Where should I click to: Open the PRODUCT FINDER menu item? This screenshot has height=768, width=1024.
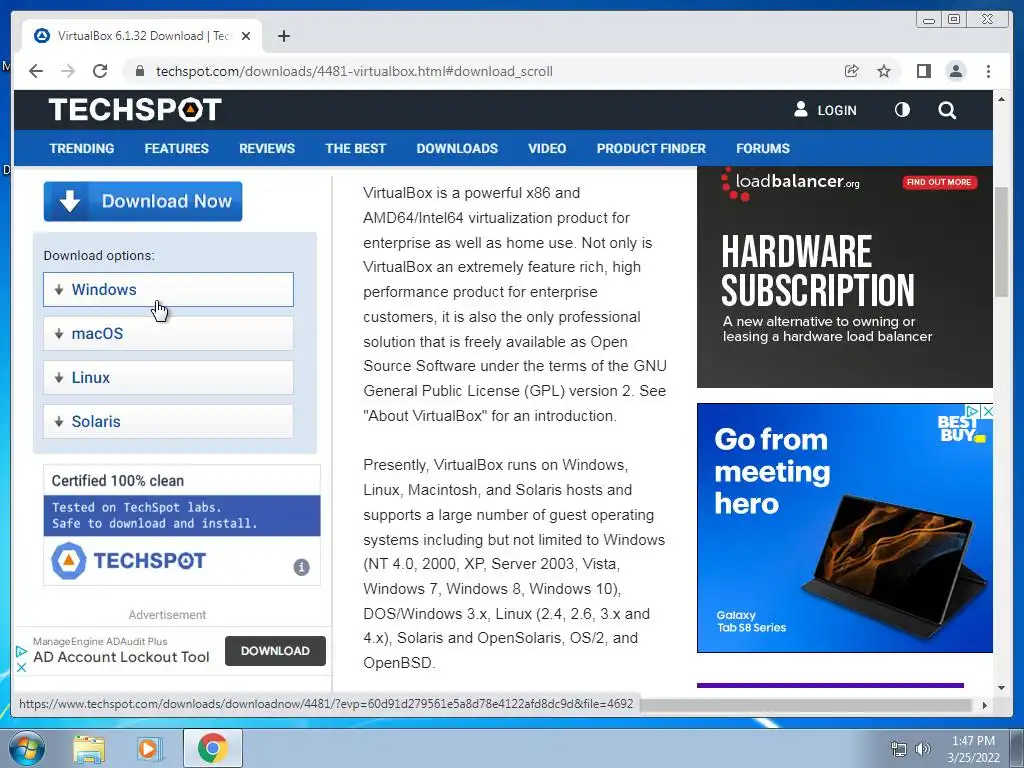[x=651, y=148]
